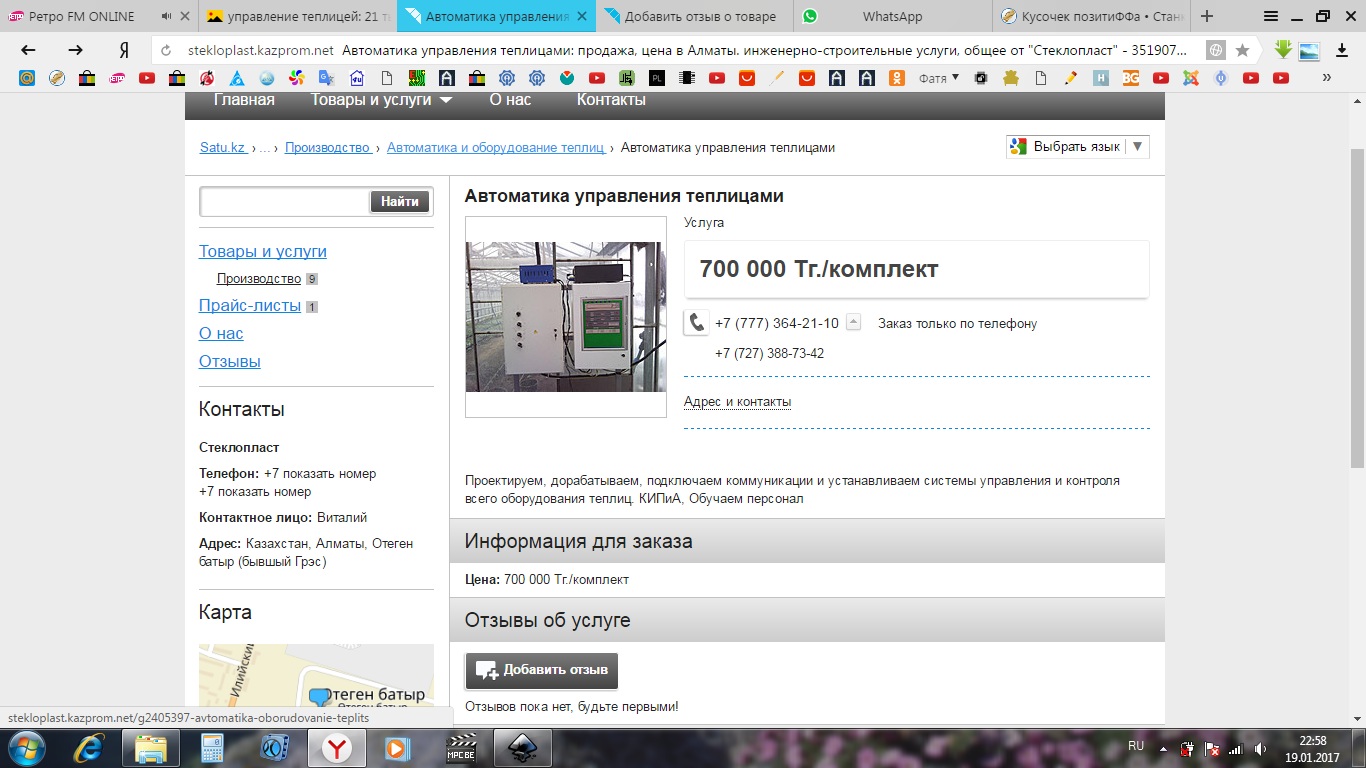1366x768 pixels.
Task: Show hidden bookmarks with » chevron
Action: pyautogui.click(x=1327, y=78)
